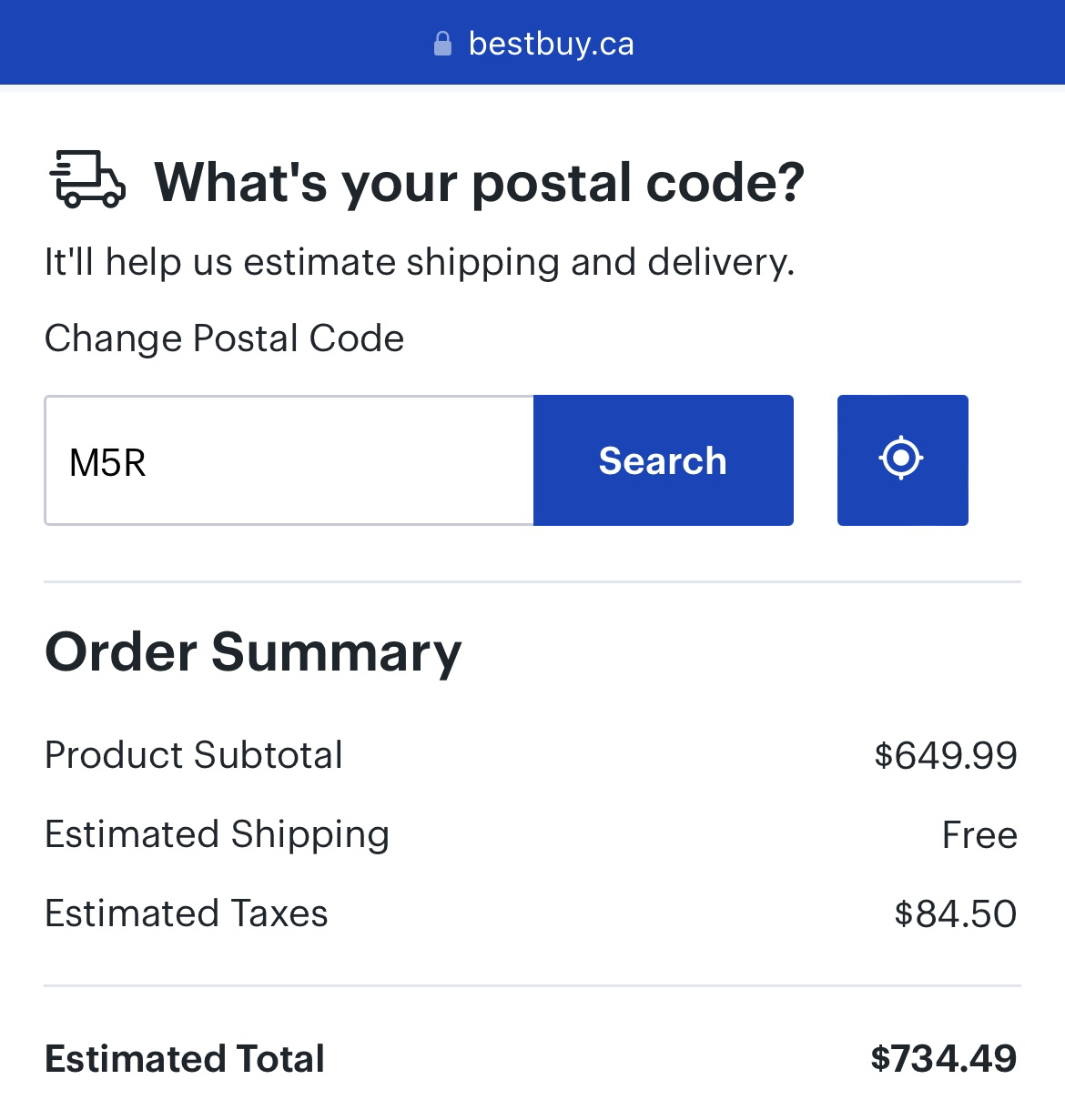Click the delivery truck icon

coord(86,179)
